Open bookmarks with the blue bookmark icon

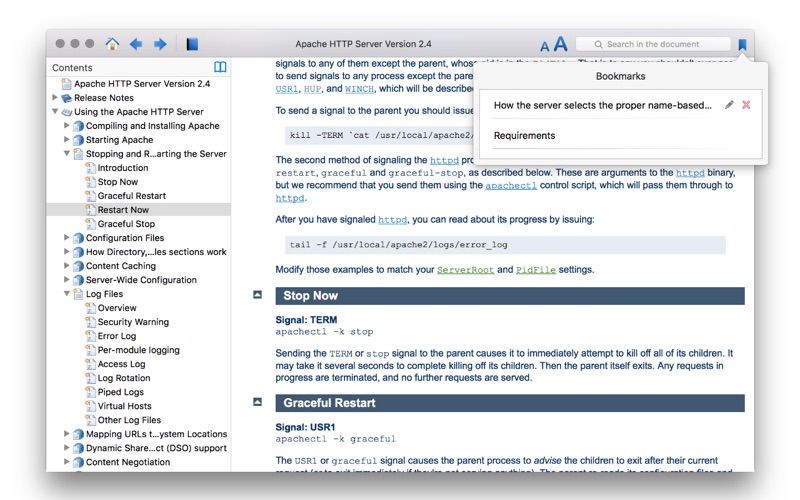742,44
